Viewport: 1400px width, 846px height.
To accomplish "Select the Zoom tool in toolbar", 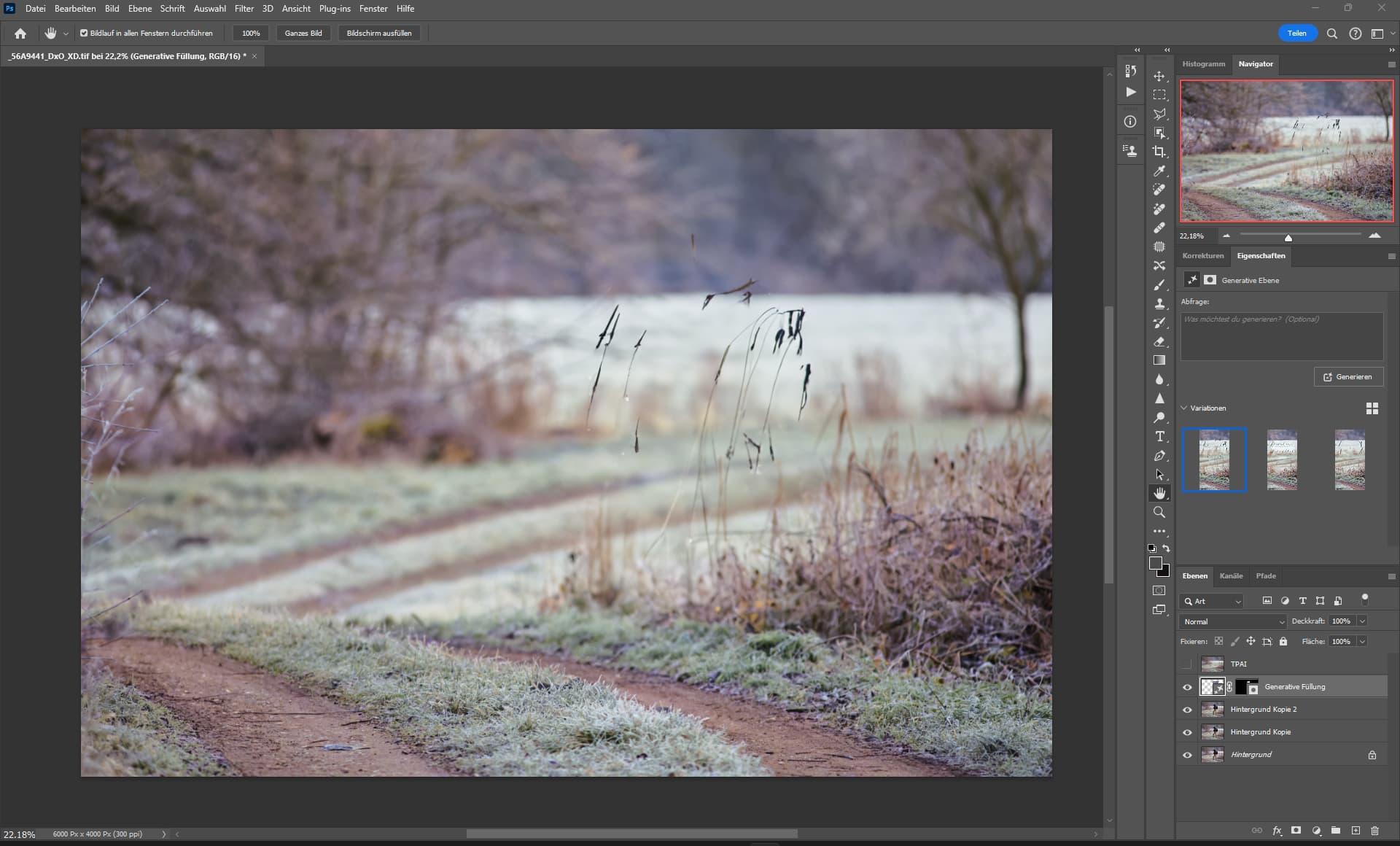I will [1159, 513].
